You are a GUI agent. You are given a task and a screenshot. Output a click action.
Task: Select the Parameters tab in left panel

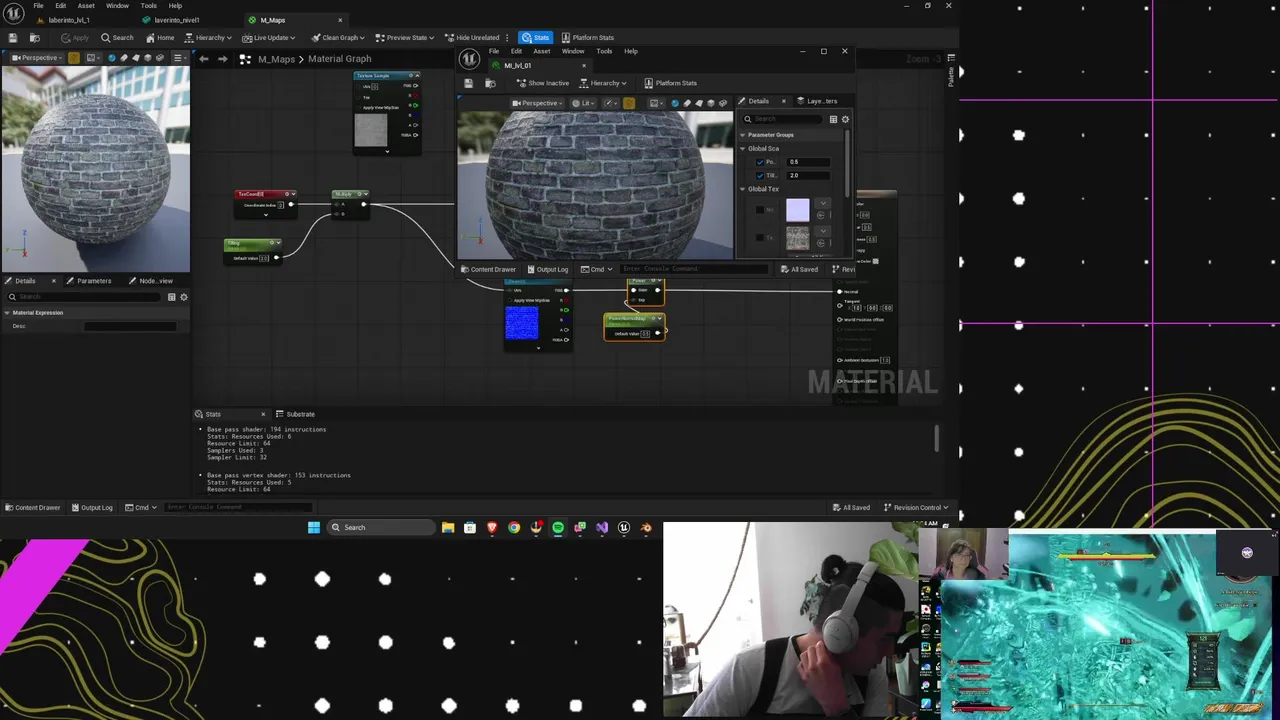94,281
